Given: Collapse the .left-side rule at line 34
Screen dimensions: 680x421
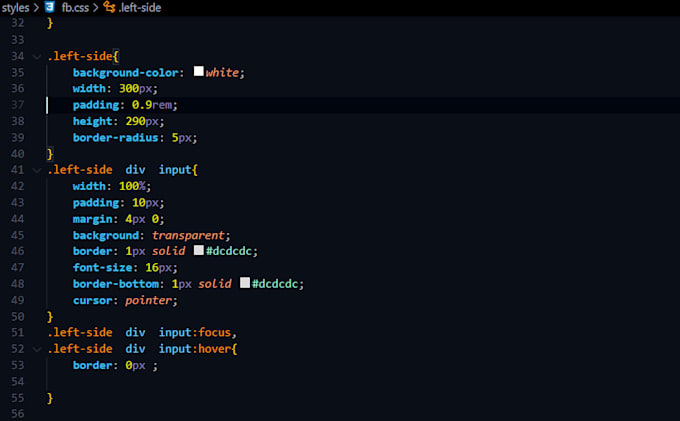Looking at the screenshot, I should (37, 56).
